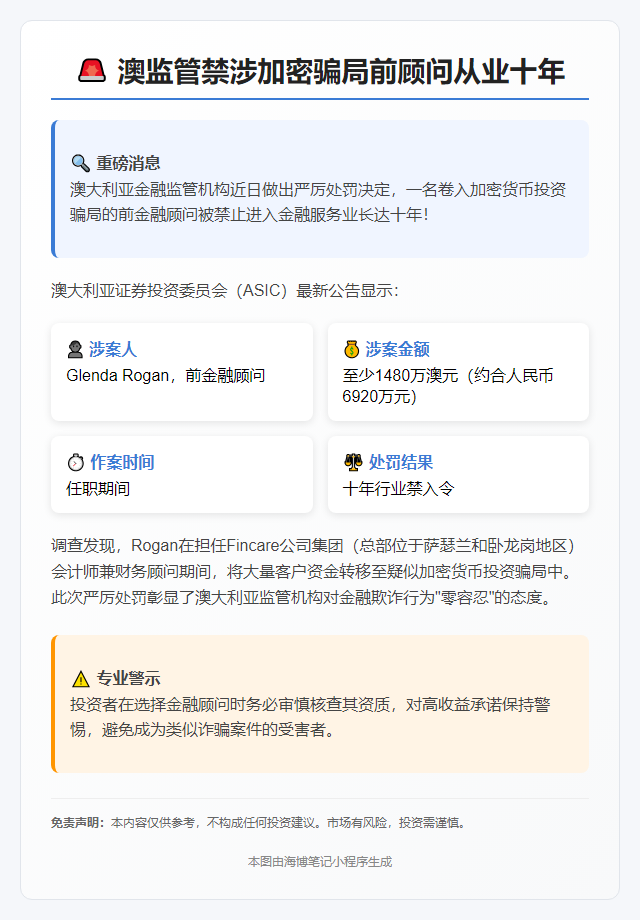This screenshot has height=920, width=640.
Task: Click the 本图由海螺笔记小程序生成 footer text
Action: [x=320, y=861]
